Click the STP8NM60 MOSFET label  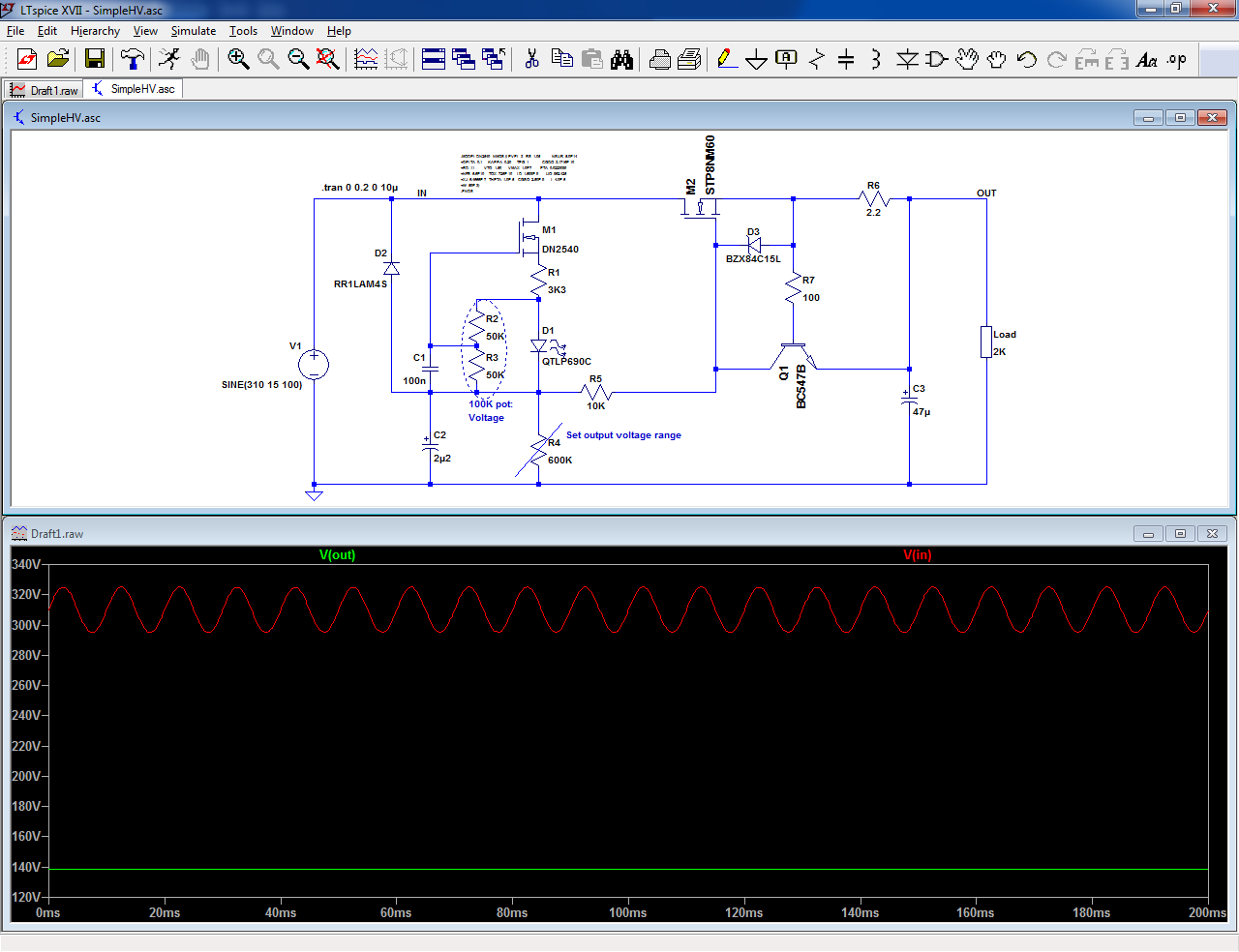[710, 164]
